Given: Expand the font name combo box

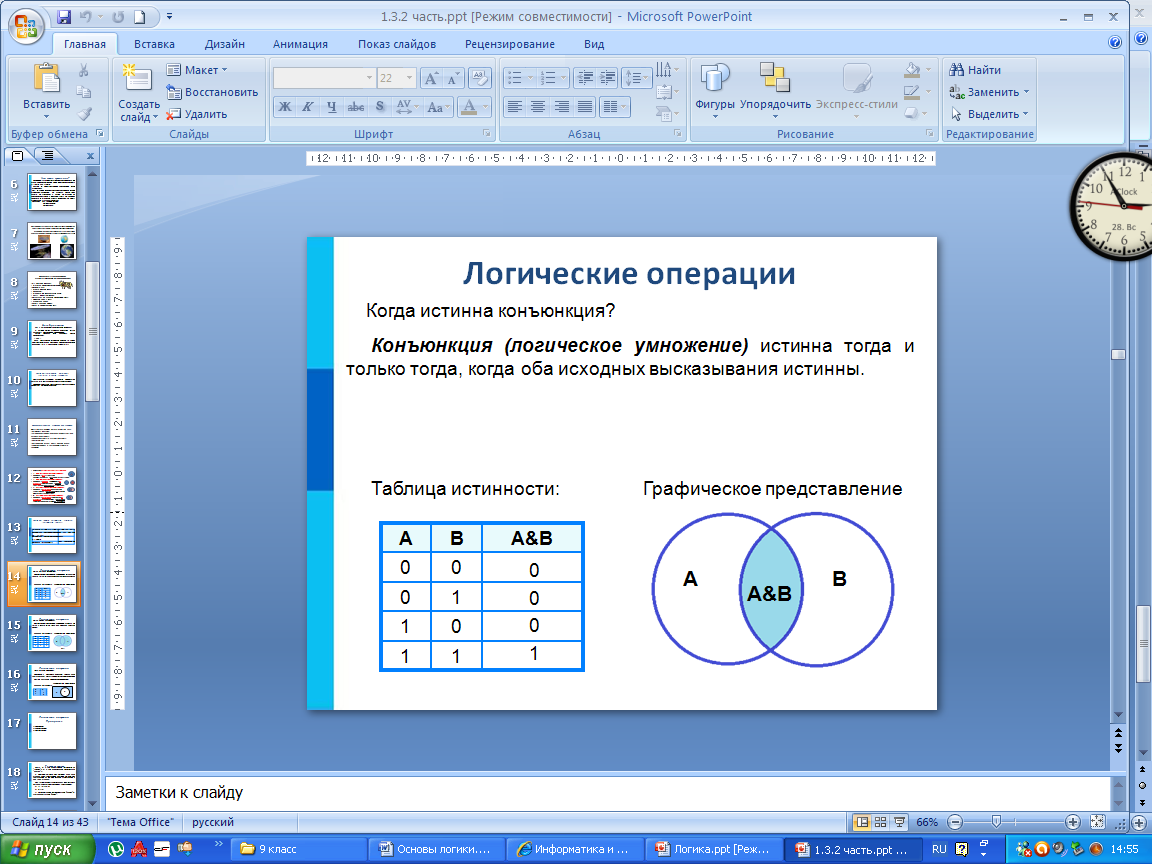Looking at the screenshot, I should [x=370, y=78].
